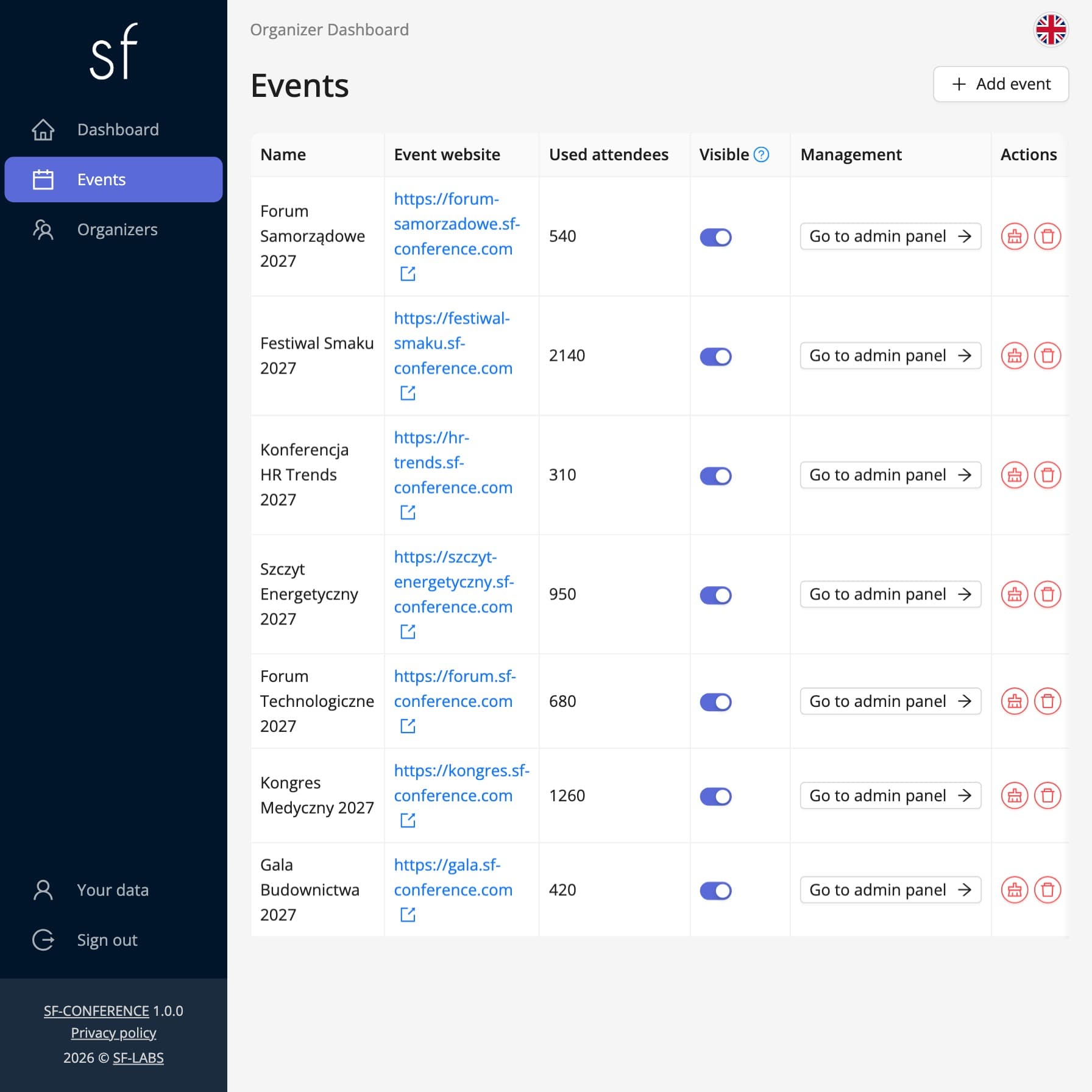Switch language using the UK flag icon
The width and height of the screenshot is (1092, 1092).
(1051, 29)
